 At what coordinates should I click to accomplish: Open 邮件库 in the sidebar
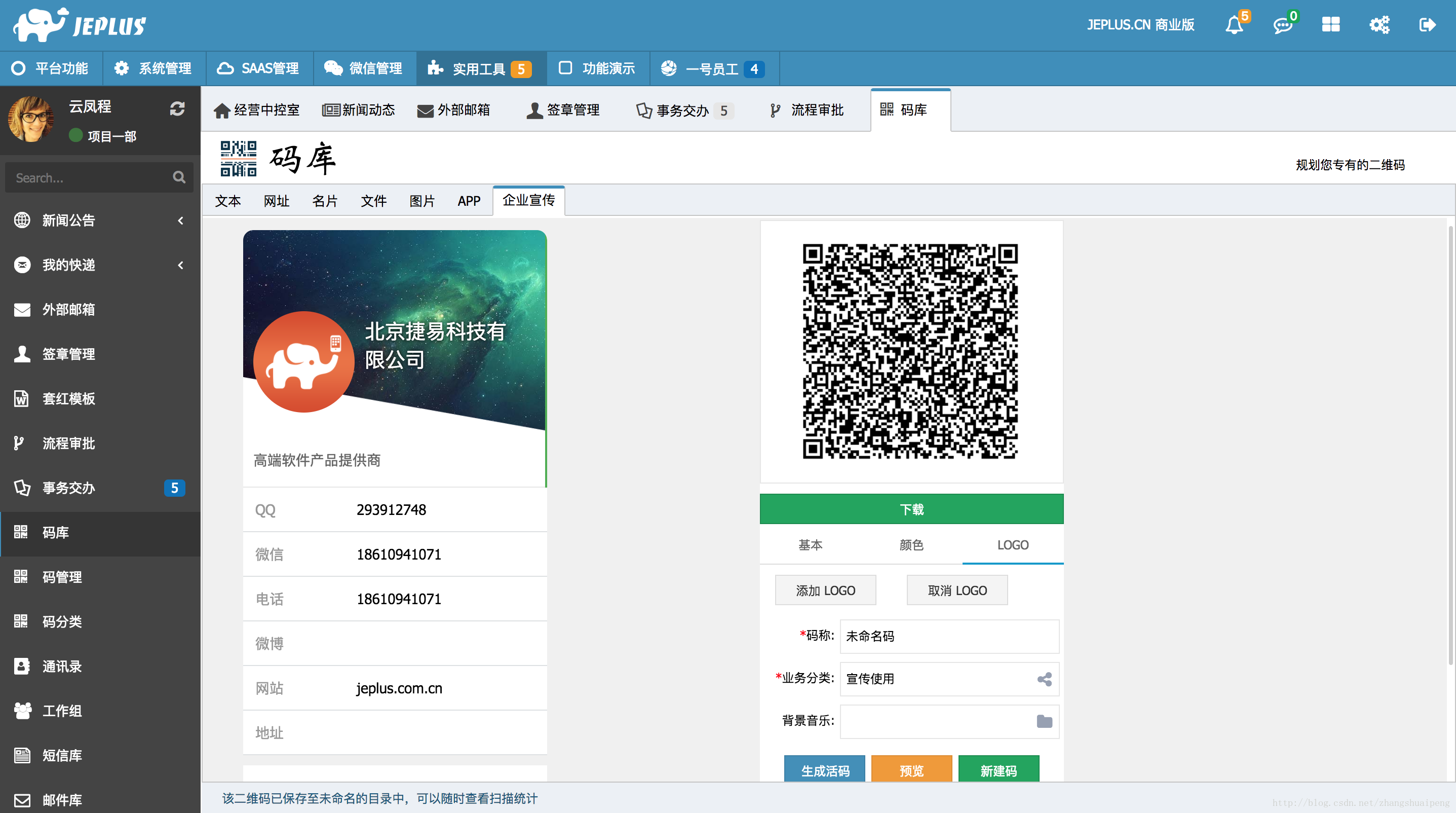coord(100,800)
